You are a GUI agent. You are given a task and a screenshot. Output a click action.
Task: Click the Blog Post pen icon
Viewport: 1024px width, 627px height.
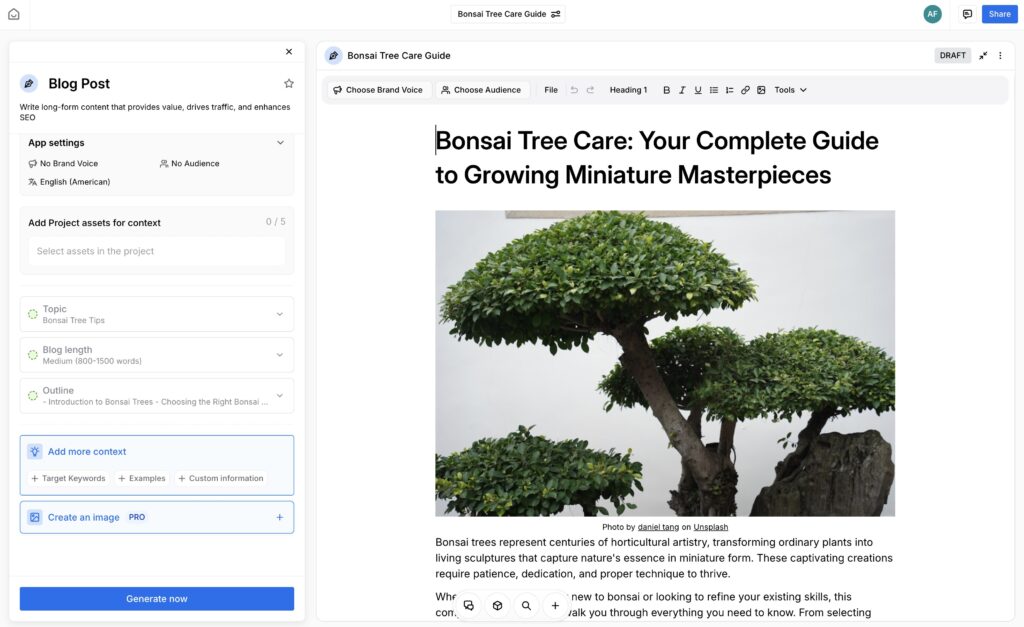[x=29, y=84]
